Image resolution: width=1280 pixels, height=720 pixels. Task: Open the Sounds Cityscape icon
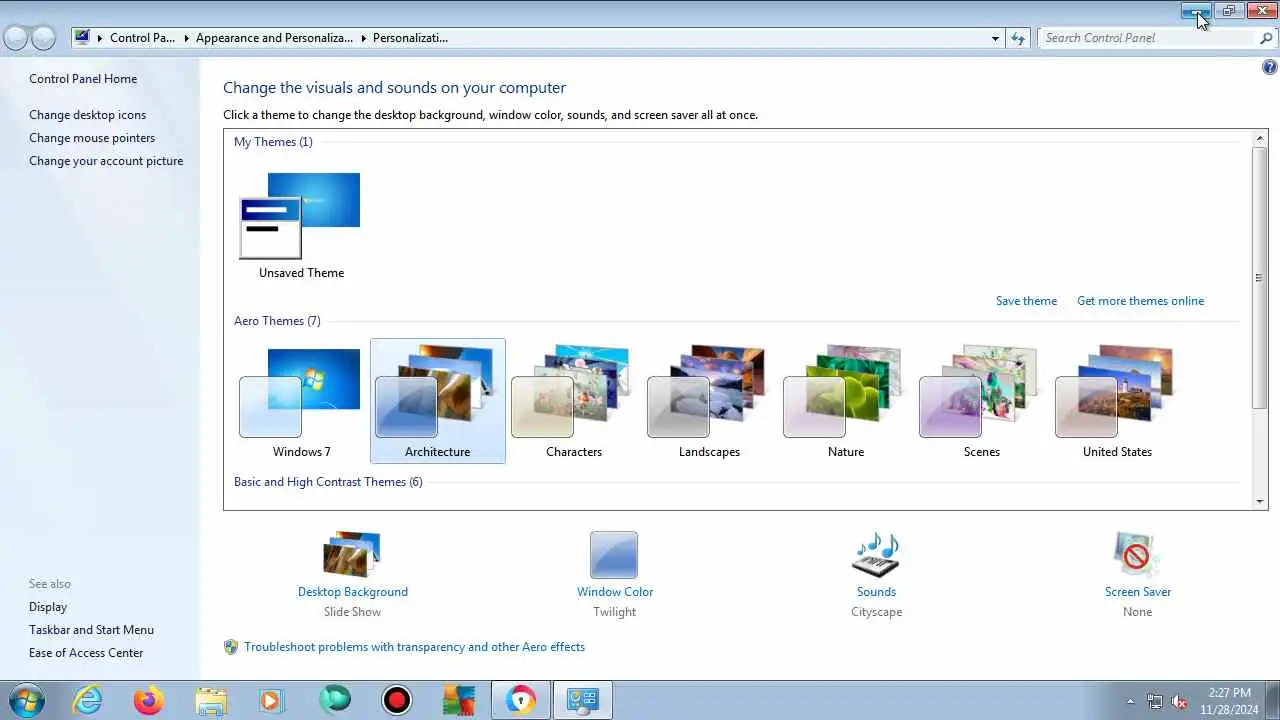point(876,555)
